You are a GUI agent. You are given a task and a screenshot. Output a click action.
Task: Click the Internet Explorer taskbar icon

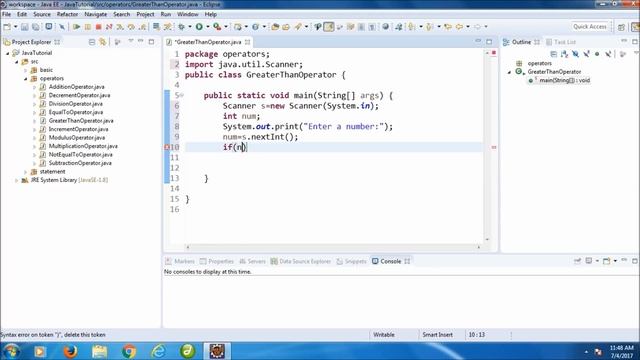pyautogui.click(x=158, y=351)
